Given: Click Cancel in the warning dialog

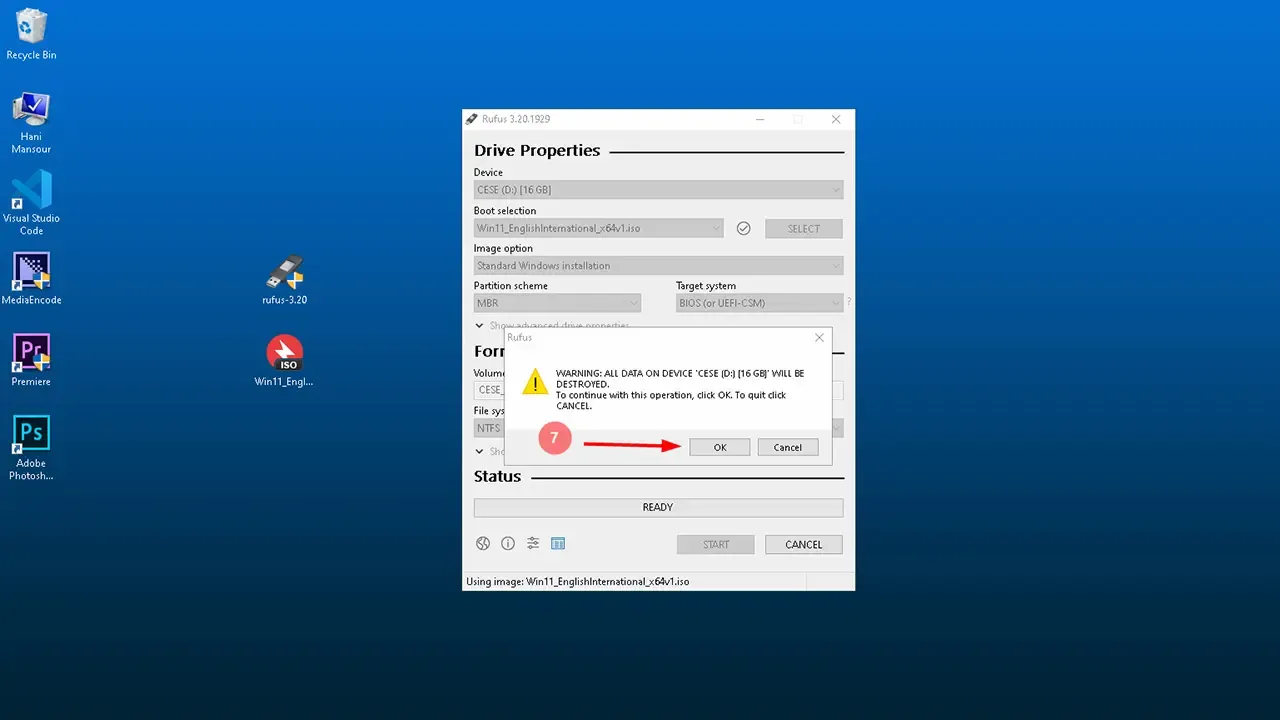Looking at the screenshot, I should pos(788,447).
